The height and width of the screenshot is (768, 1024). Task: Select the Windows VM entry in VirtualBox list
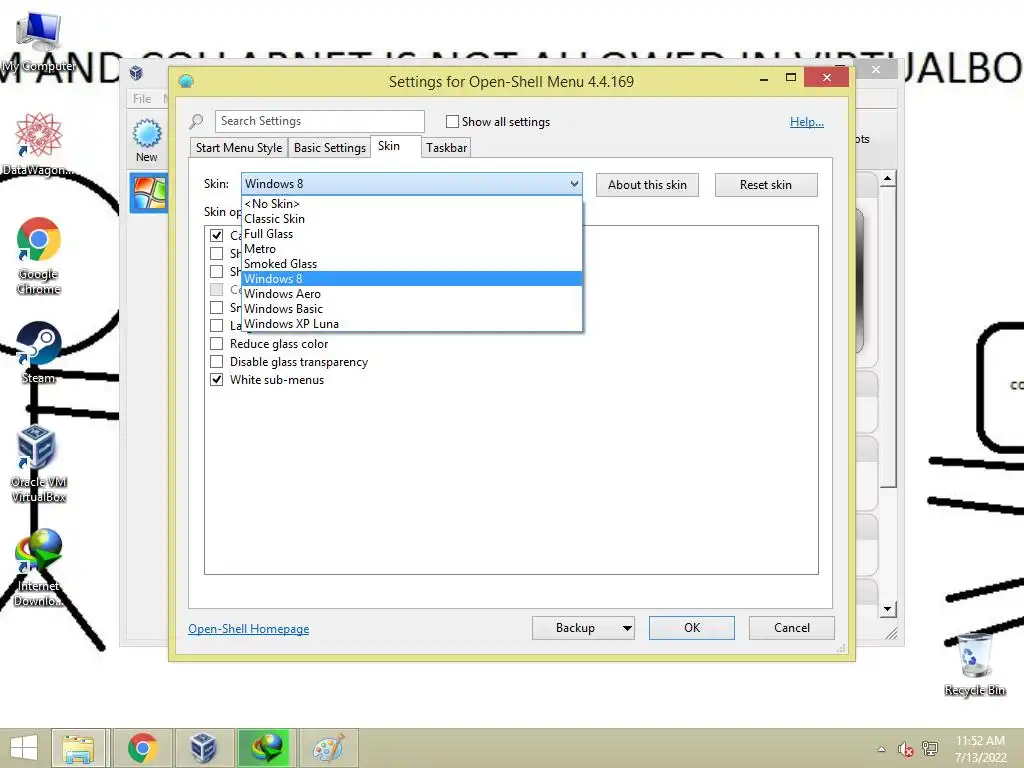149,193
